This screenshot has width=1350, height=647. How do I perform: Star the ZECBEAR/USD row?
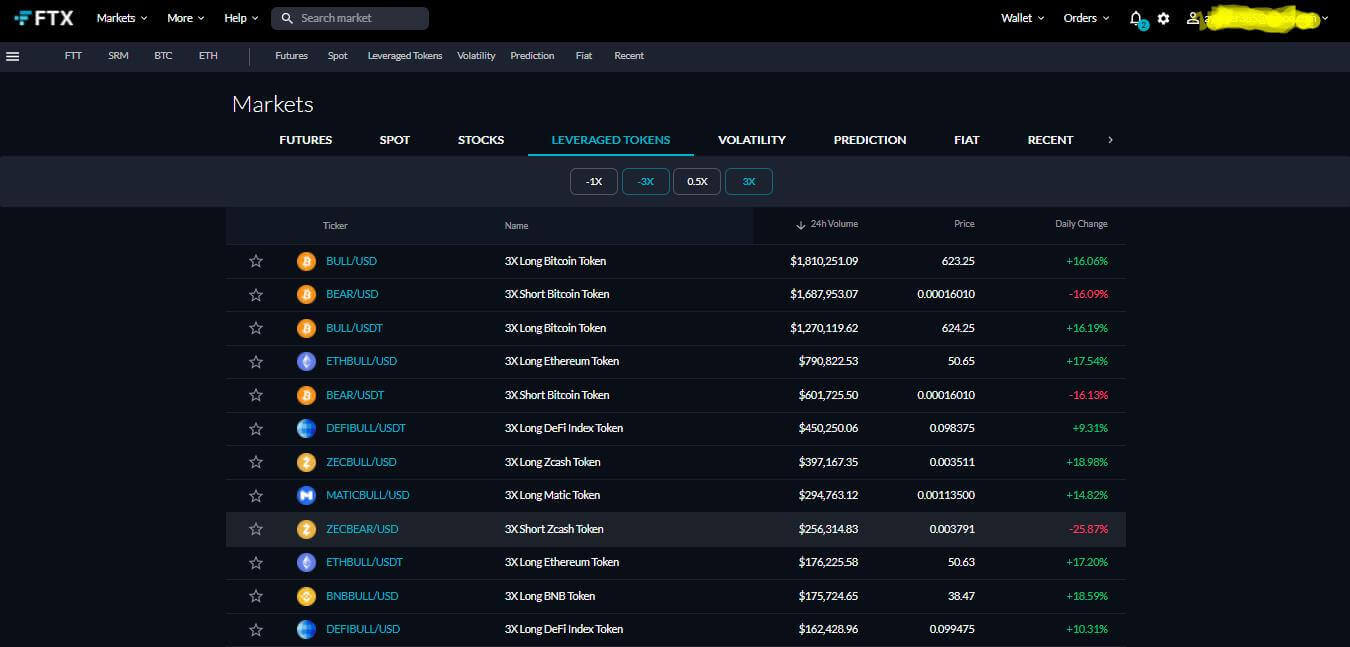tap(256, 529)
